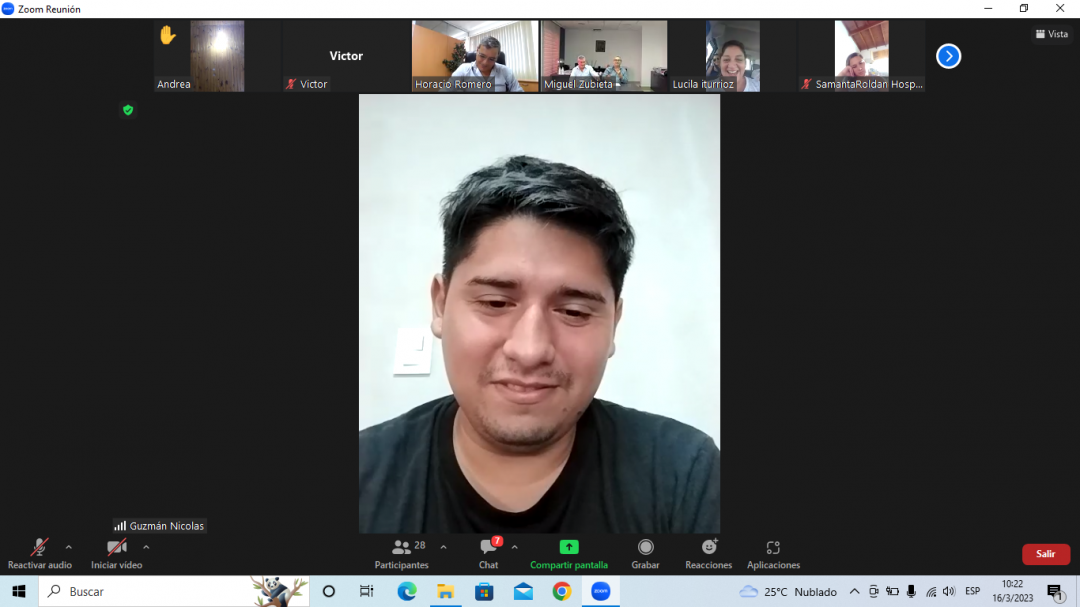Select Horacio Romero's video thumbnail
Image resolution: width=1080 pixels, height=607 pixels.
[475, 56]
